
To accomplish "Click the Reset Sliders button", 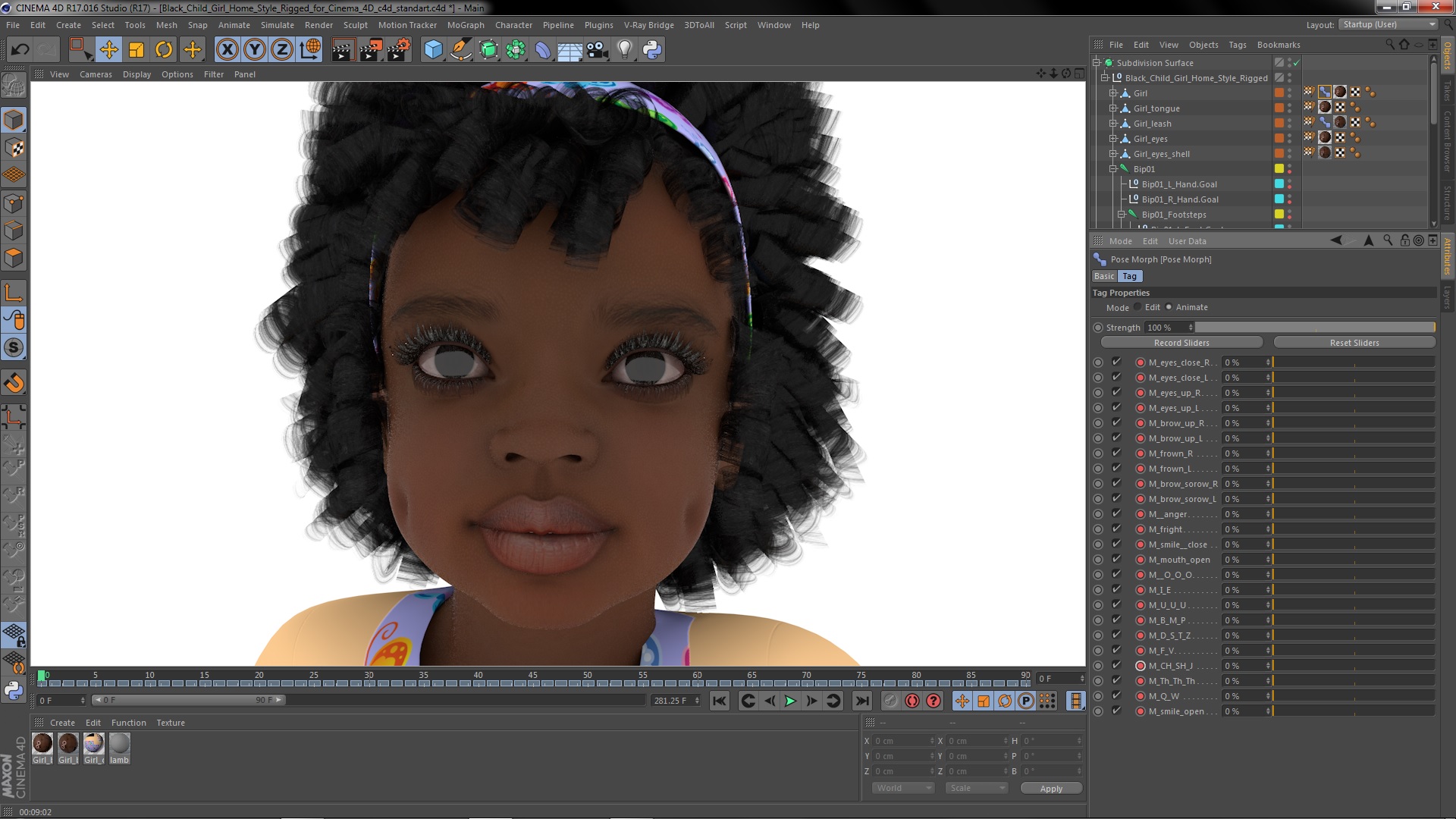I will point(1354,343).
